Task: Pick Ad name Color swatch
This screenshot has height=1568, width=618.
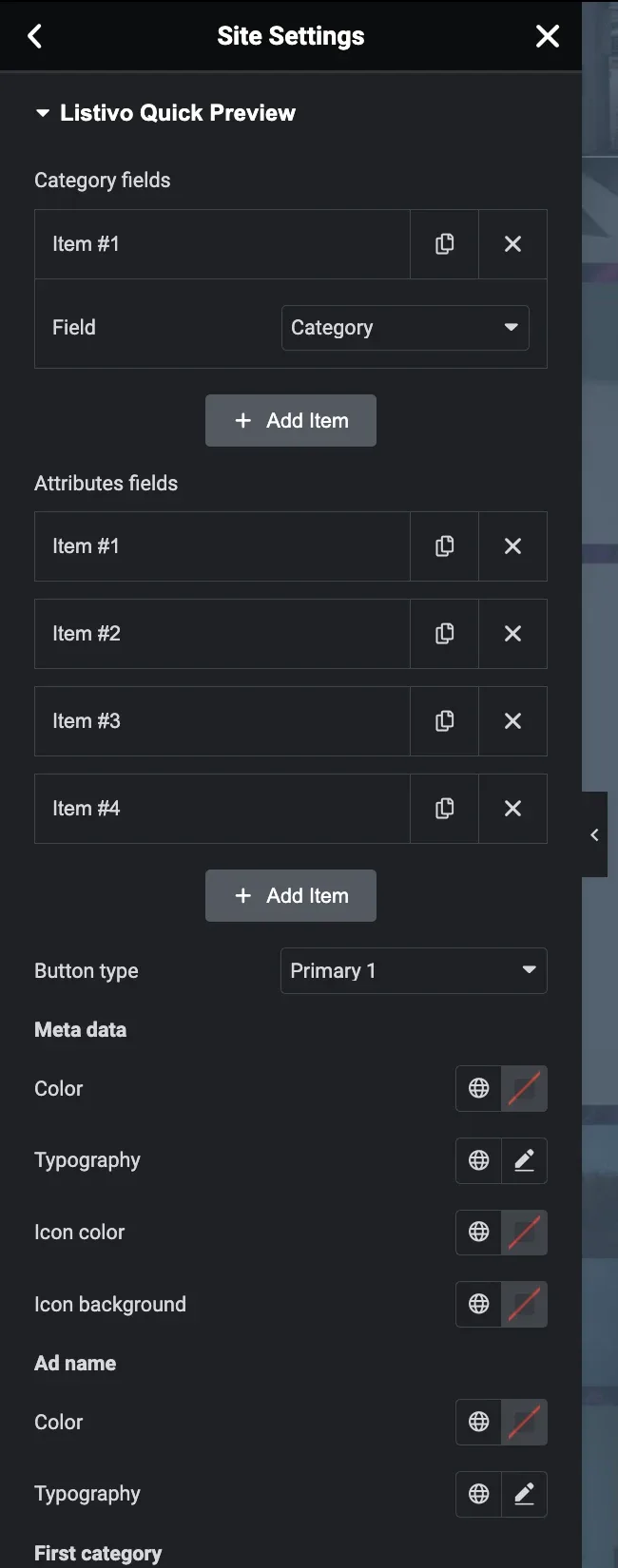Action: click(x=524, y=1423)
